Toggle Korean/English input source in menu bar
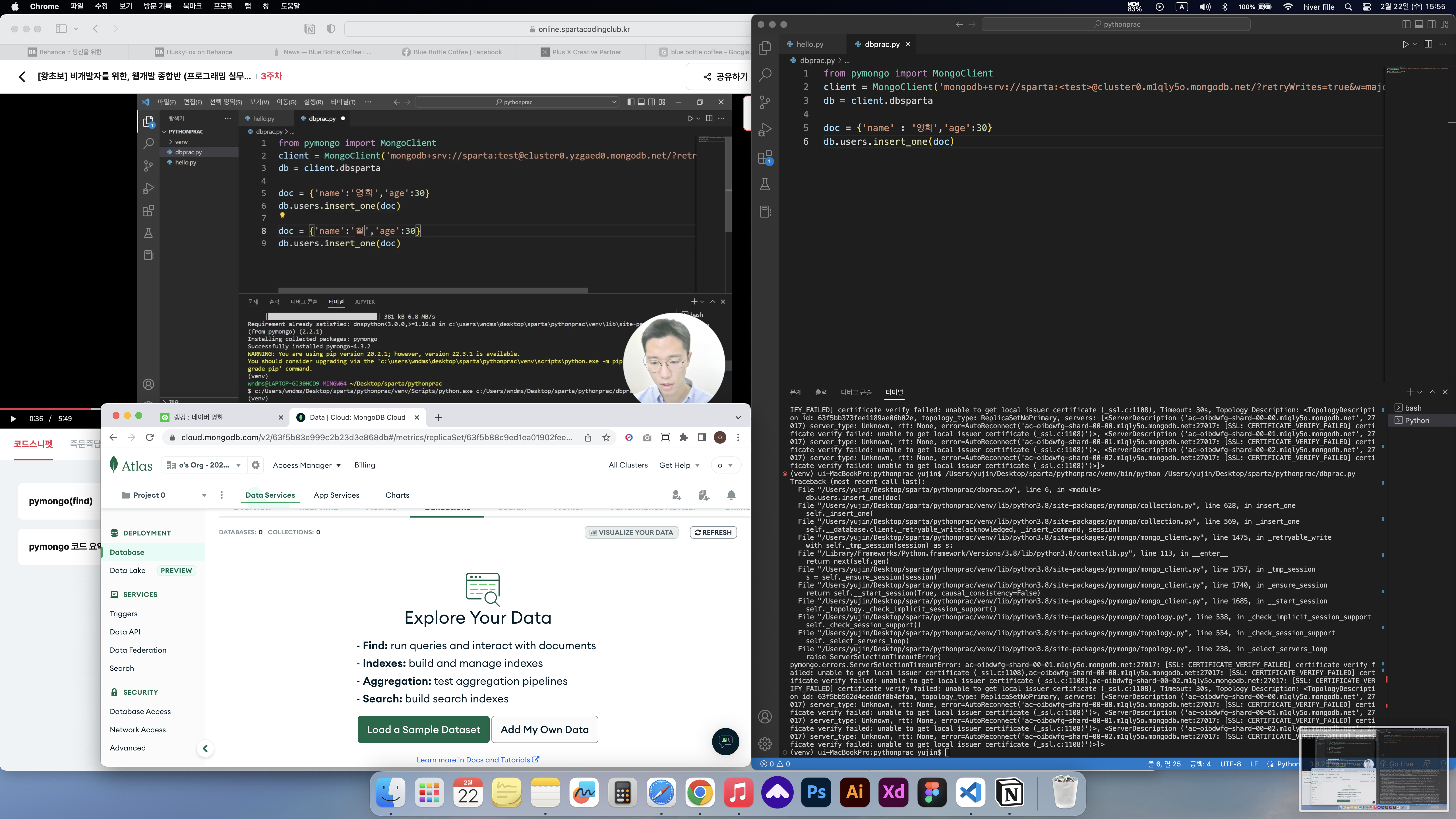 pyautogui.click(x=1182, y=7)
